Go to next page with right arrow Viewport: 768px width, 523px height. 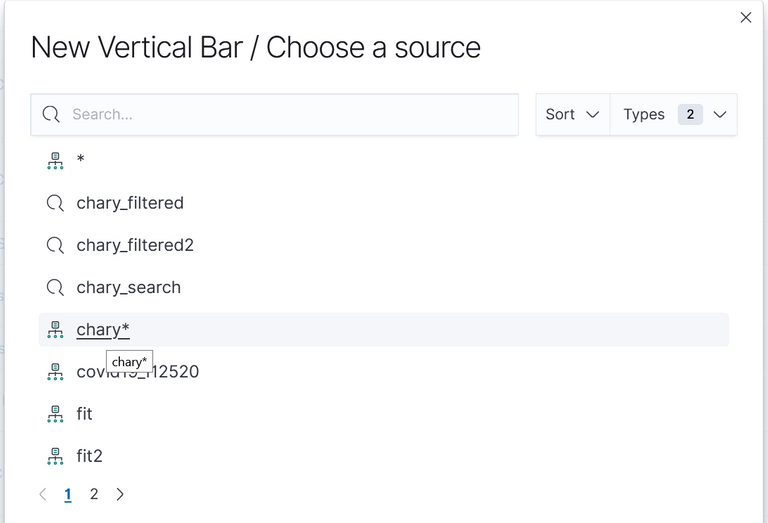(120, 494)
